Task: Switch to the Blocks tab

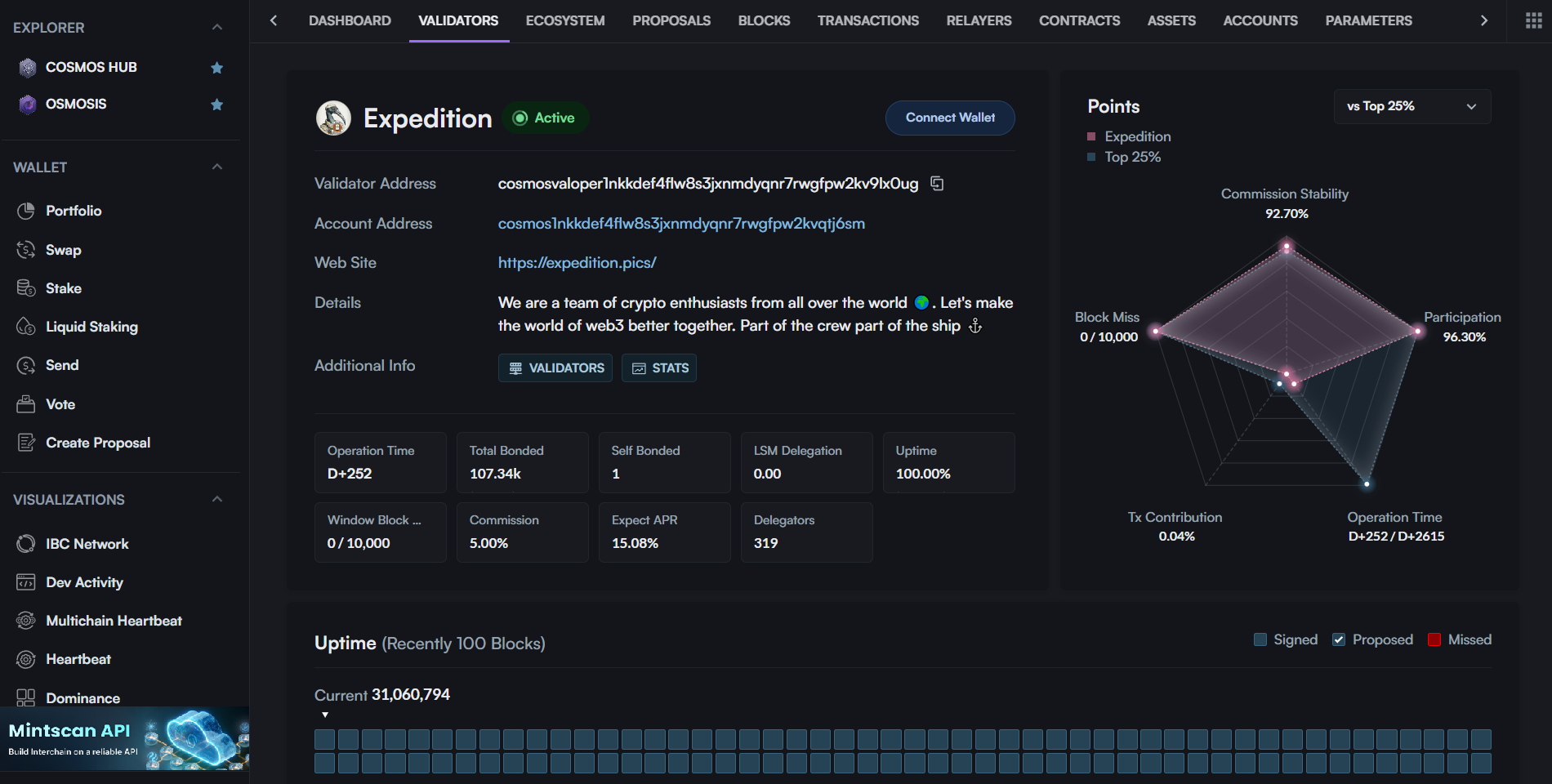Action: coord(764,20)
